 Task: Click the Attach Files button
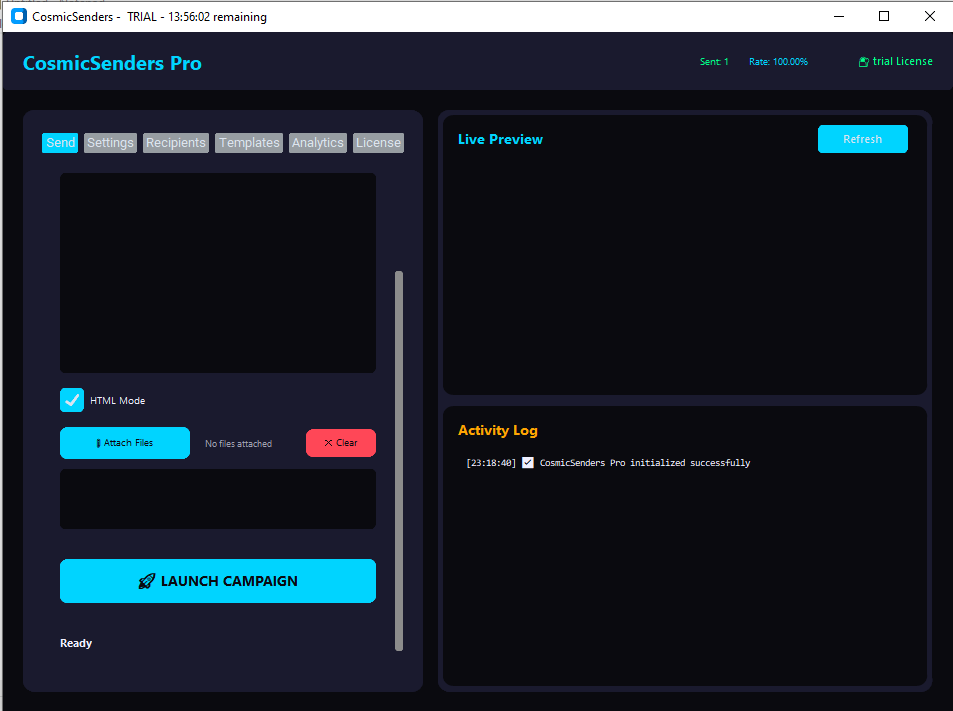click(125, 443)
